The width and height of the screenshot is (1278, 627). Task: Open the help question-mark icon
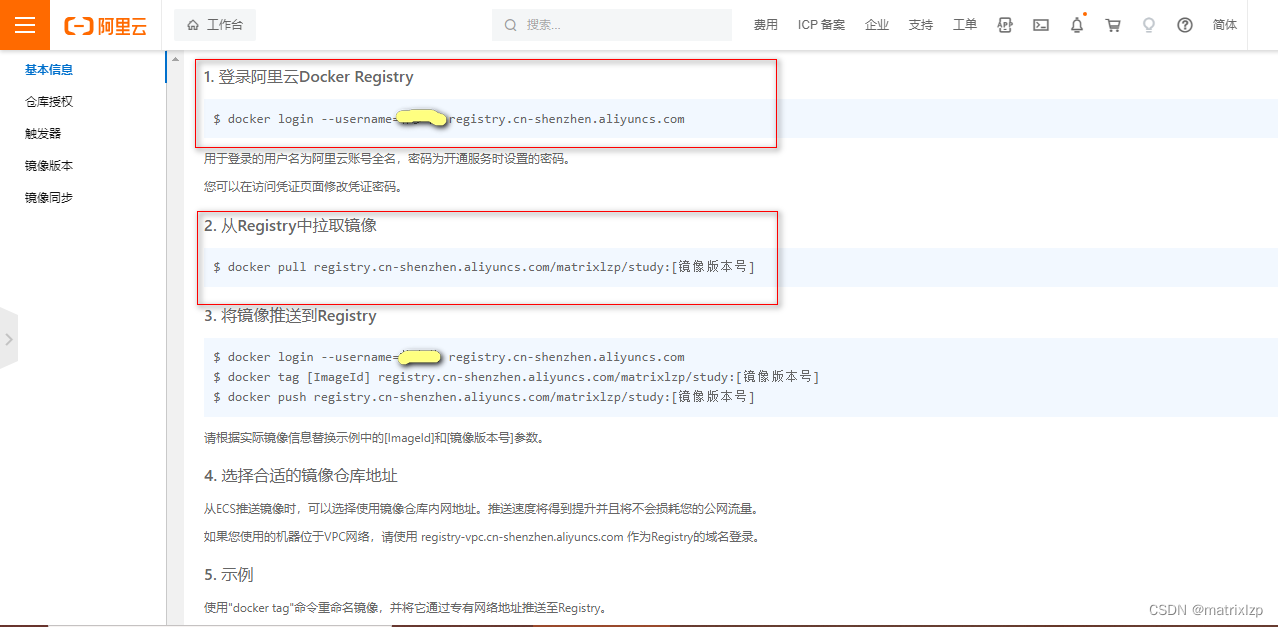point(1185,25)
